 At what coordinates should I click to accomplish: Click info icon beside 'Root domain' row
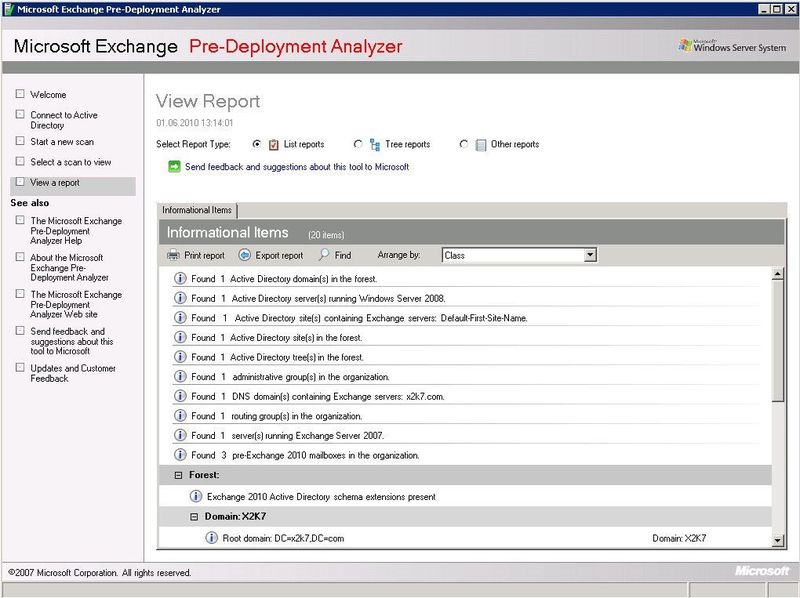[212, 538]
